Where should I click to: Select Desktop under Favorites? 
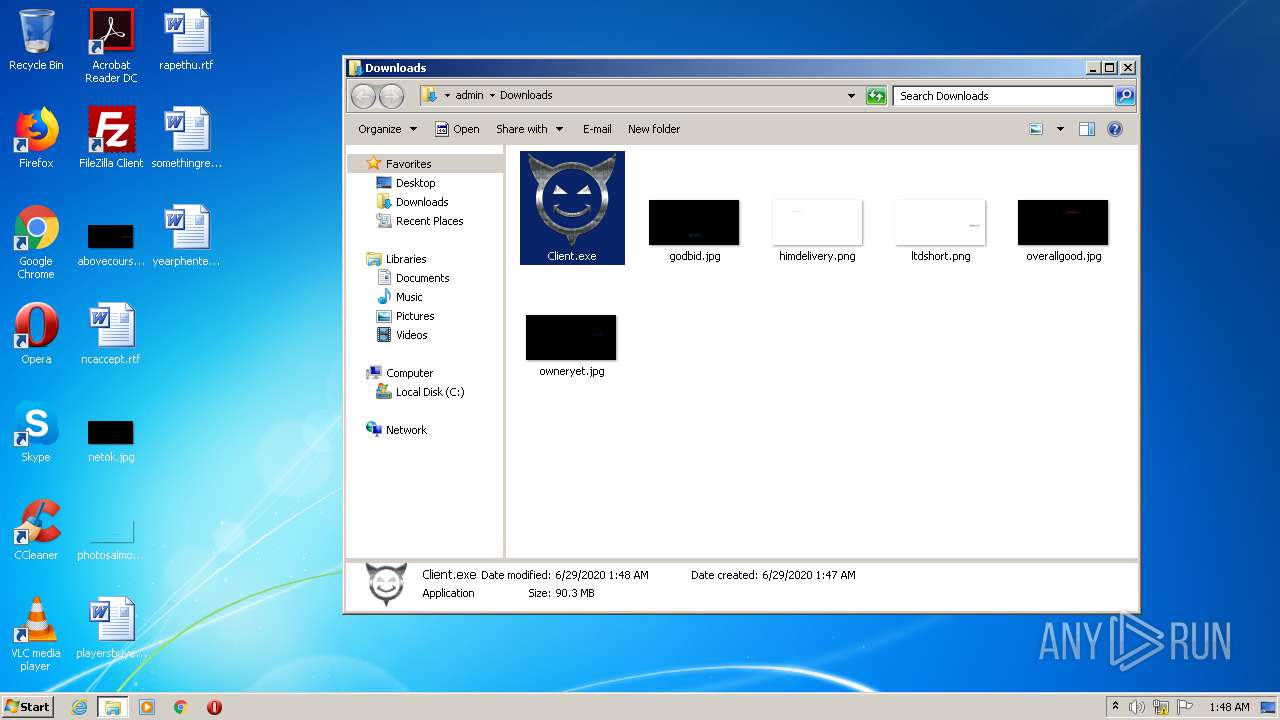click(x=415, y=183)
